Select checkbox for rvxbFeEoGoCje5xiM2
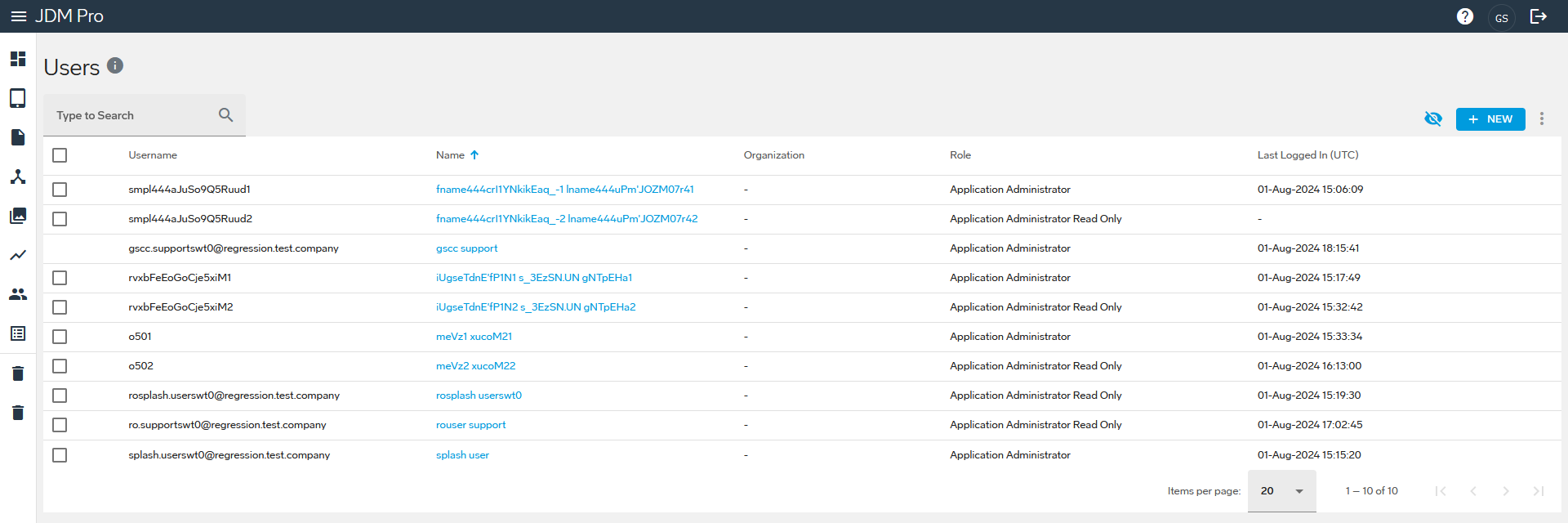1568x523 pixels. (x=60, y=307)
